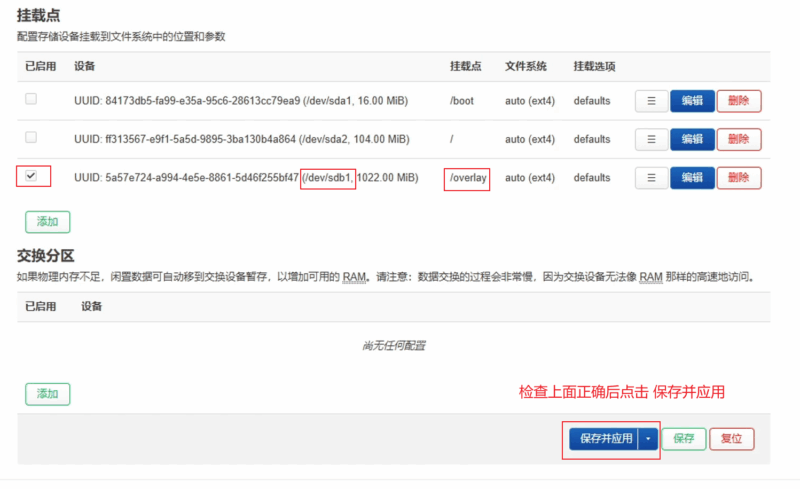Edit the /overlay mount entry with 编辑
Image resolution: width=800 pixels, height=489 pixels.
692,177
